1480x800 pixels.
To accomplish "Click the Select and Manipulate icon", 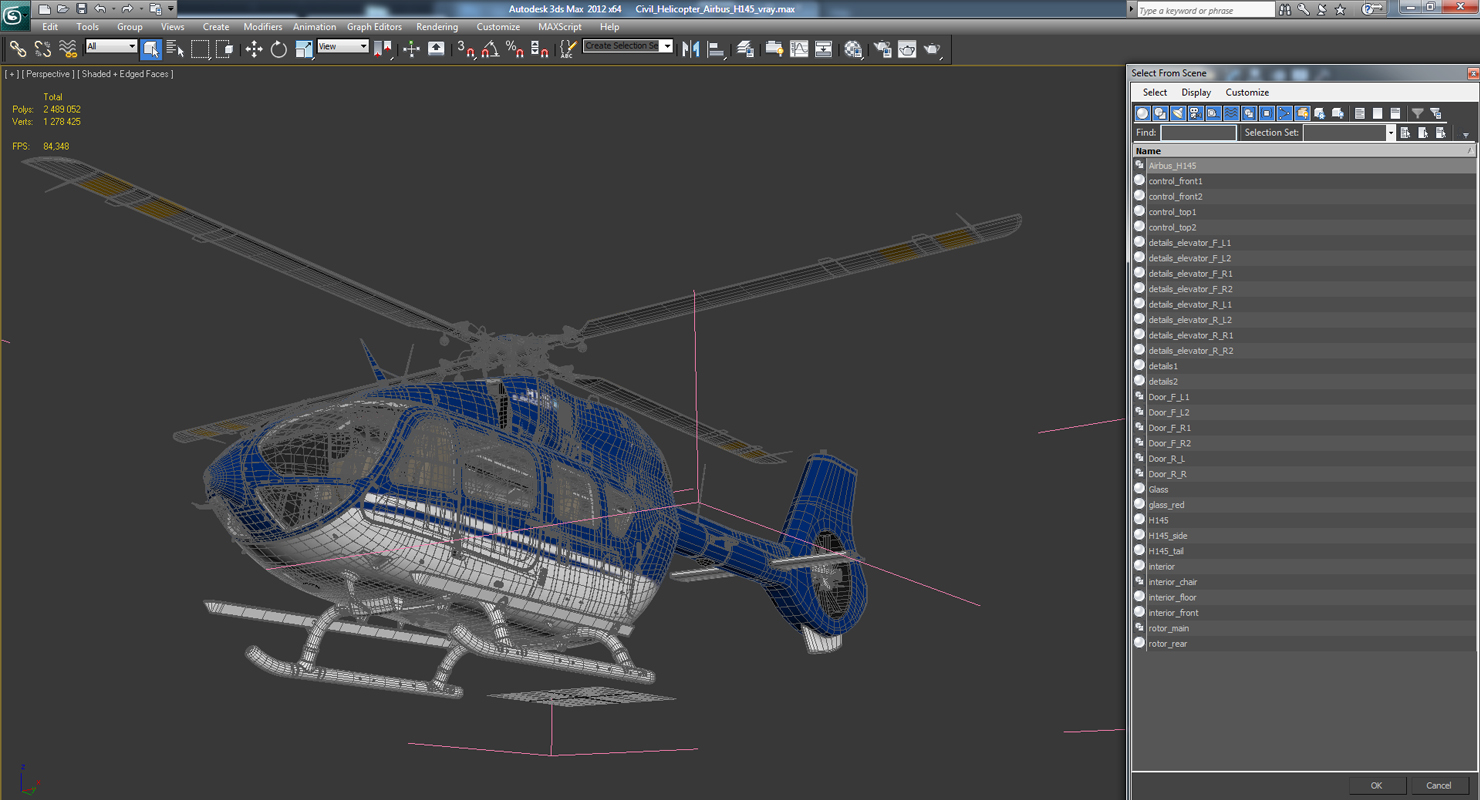I will coord(411,49).
